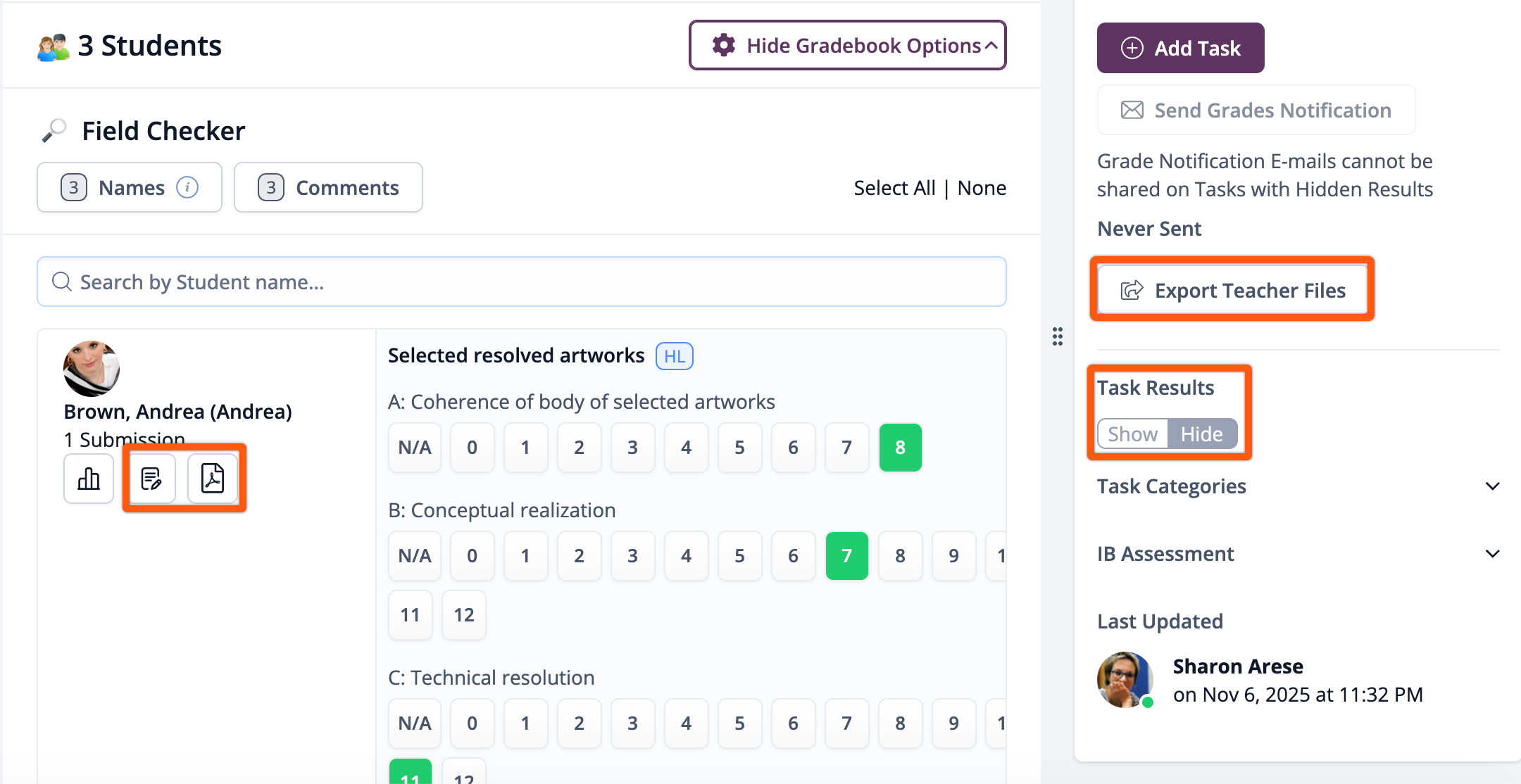
Task: Click the Field Checker magnifier icon
Action: pyautogui.click(x=54, y=131)
